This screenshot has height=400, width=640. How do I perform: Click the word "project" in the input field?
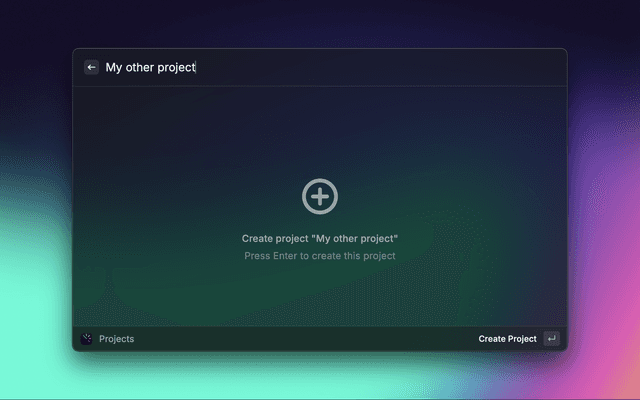tap(177, 68)
